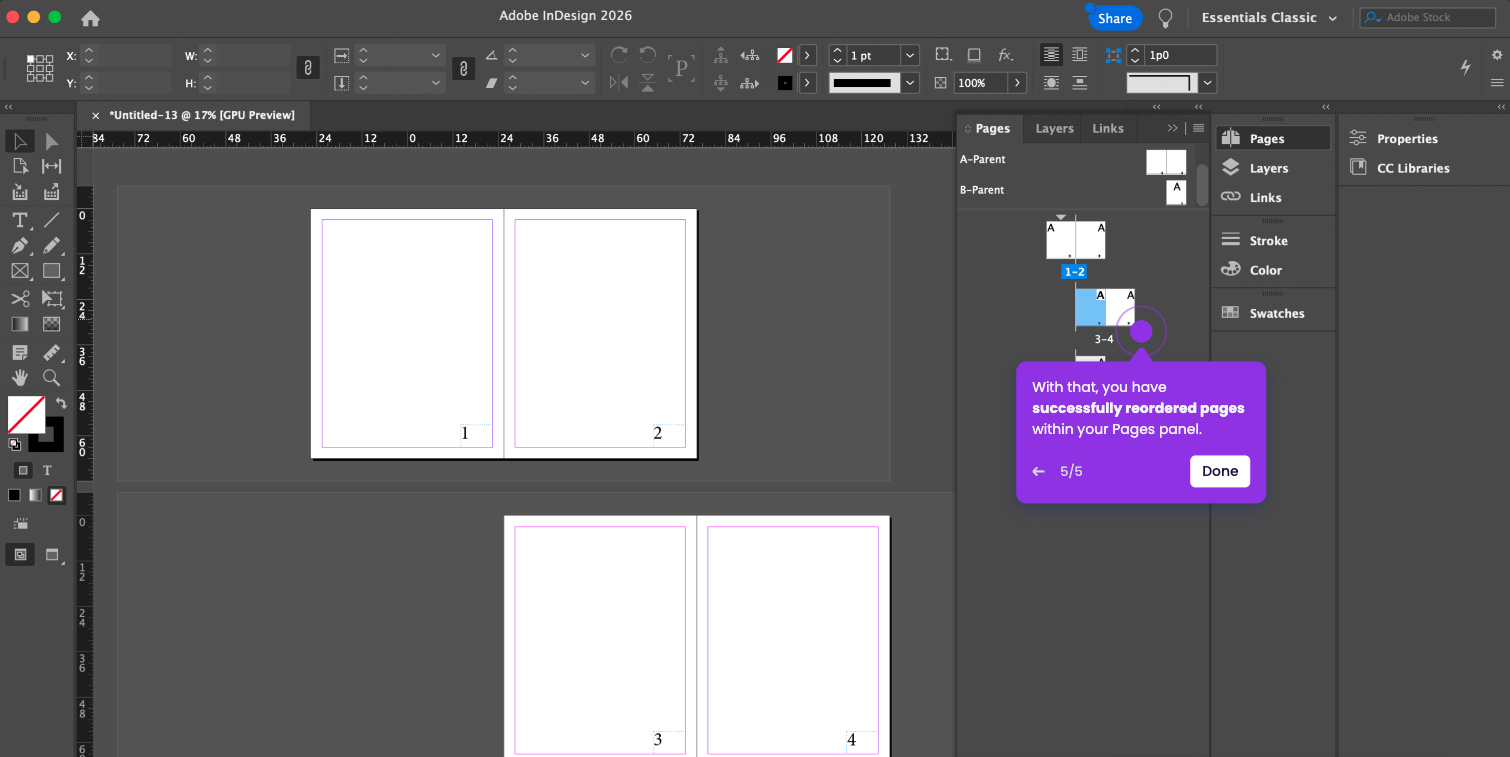1510x757 pixels.
Task: Open the stroke style dropdown
Action: (909, 83)
